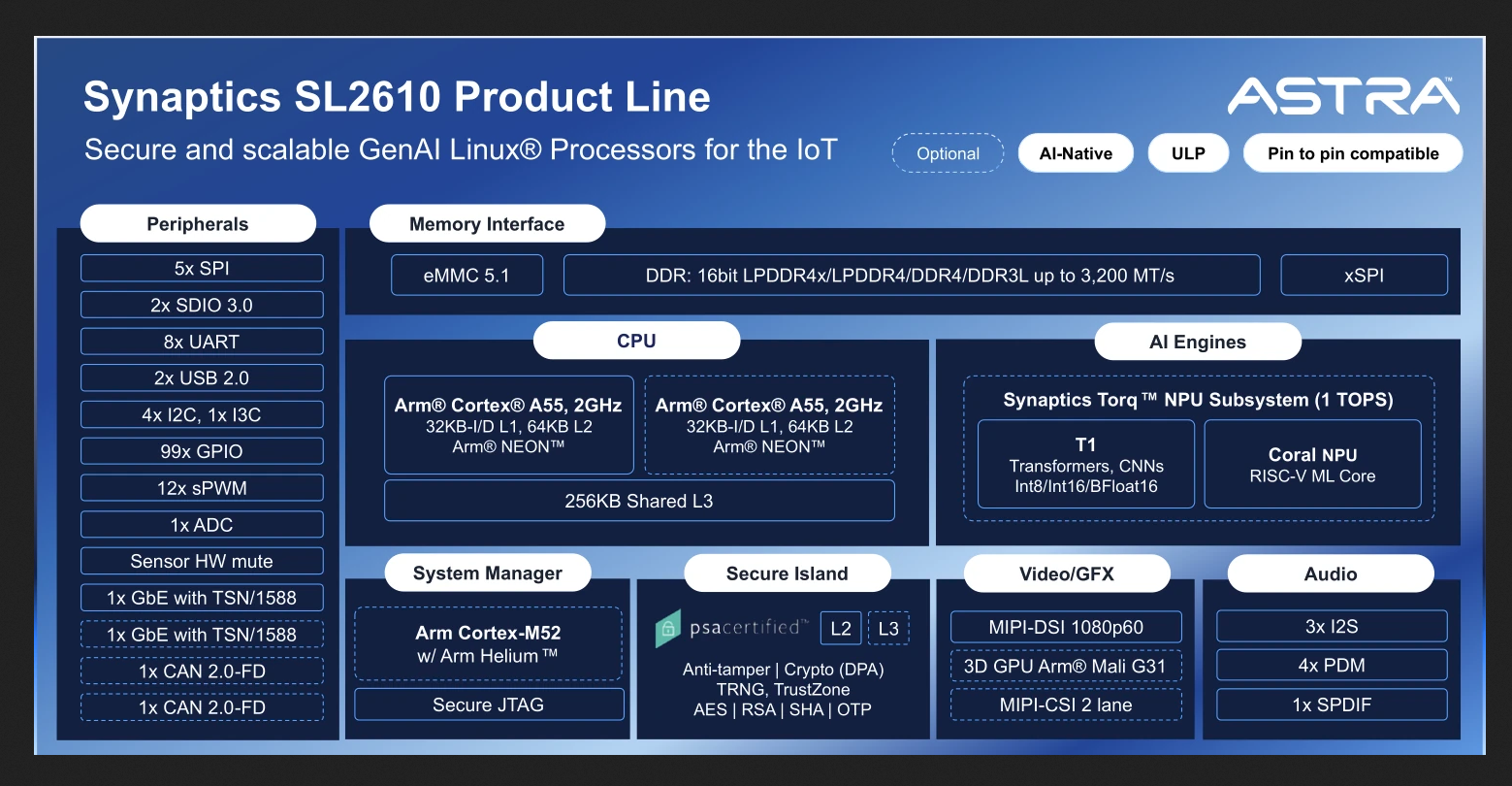Image resolution: width=1512 pixels, height=786 pixels.
Task: Select the Sensor HW mute box
Action: click(202, 561)
